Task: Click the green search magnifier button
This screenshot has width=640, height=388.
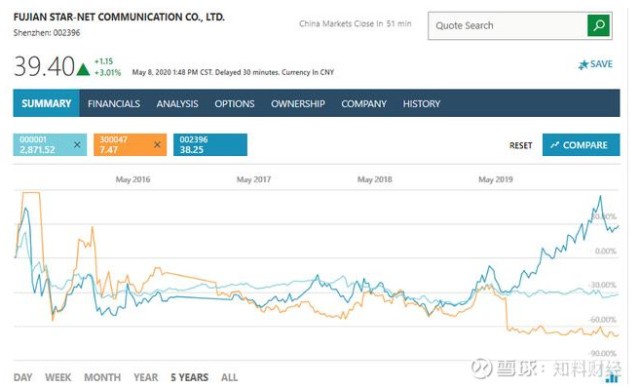Action: pos(598,25)
